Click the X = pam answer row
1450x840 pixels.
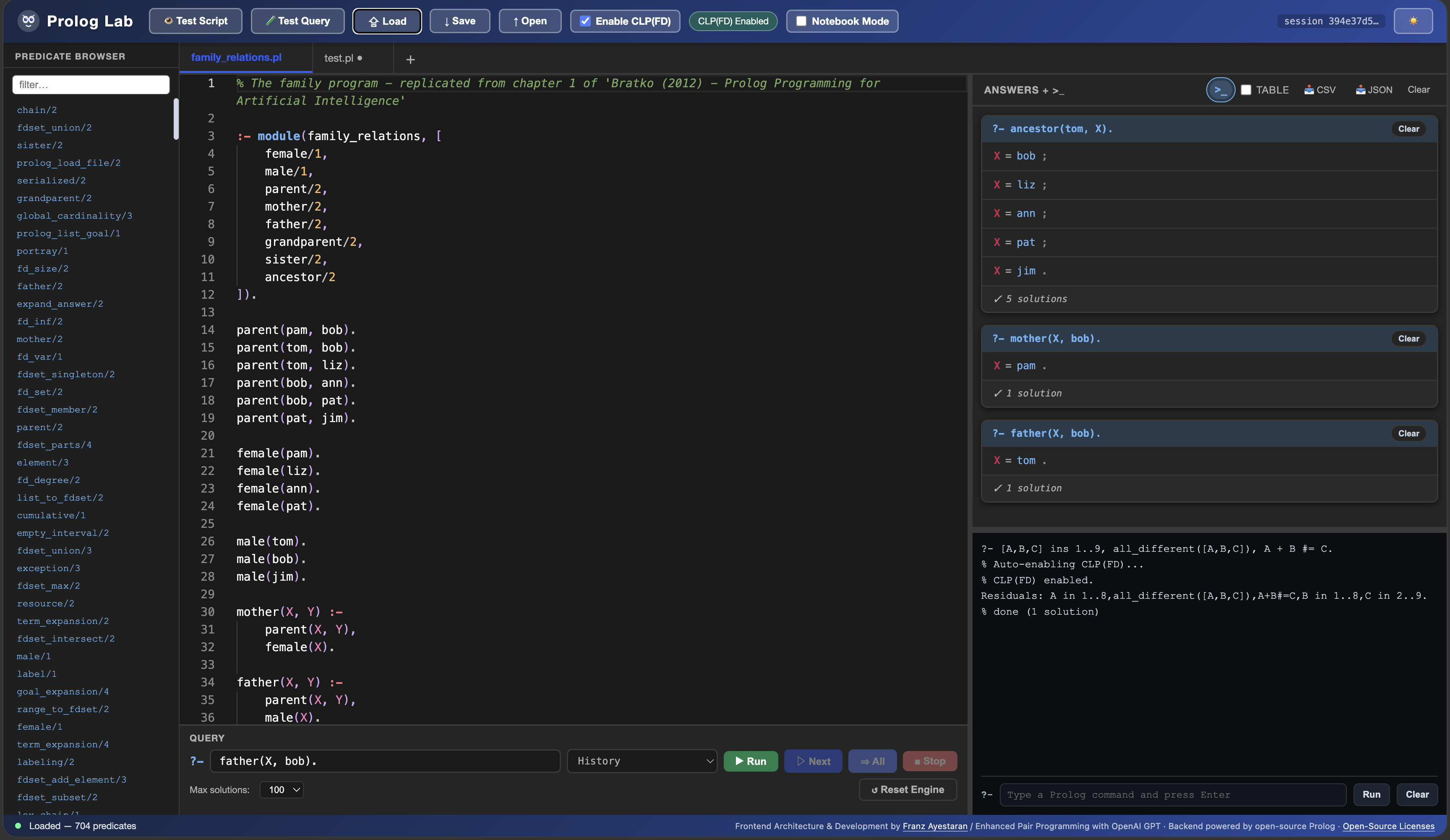pos(1209,366)
